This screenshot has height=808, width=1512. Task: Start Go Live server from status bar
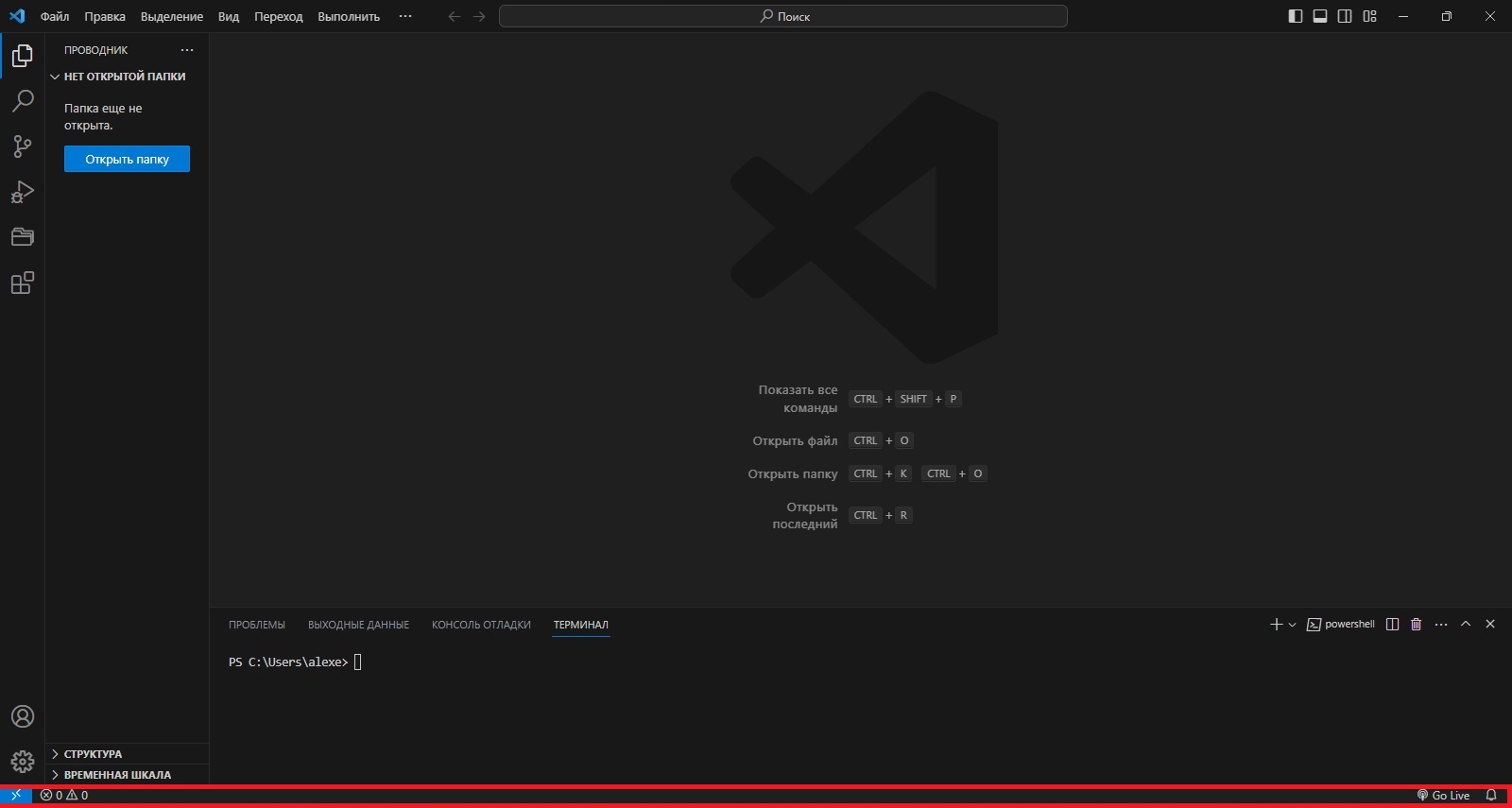(1443, 795)
